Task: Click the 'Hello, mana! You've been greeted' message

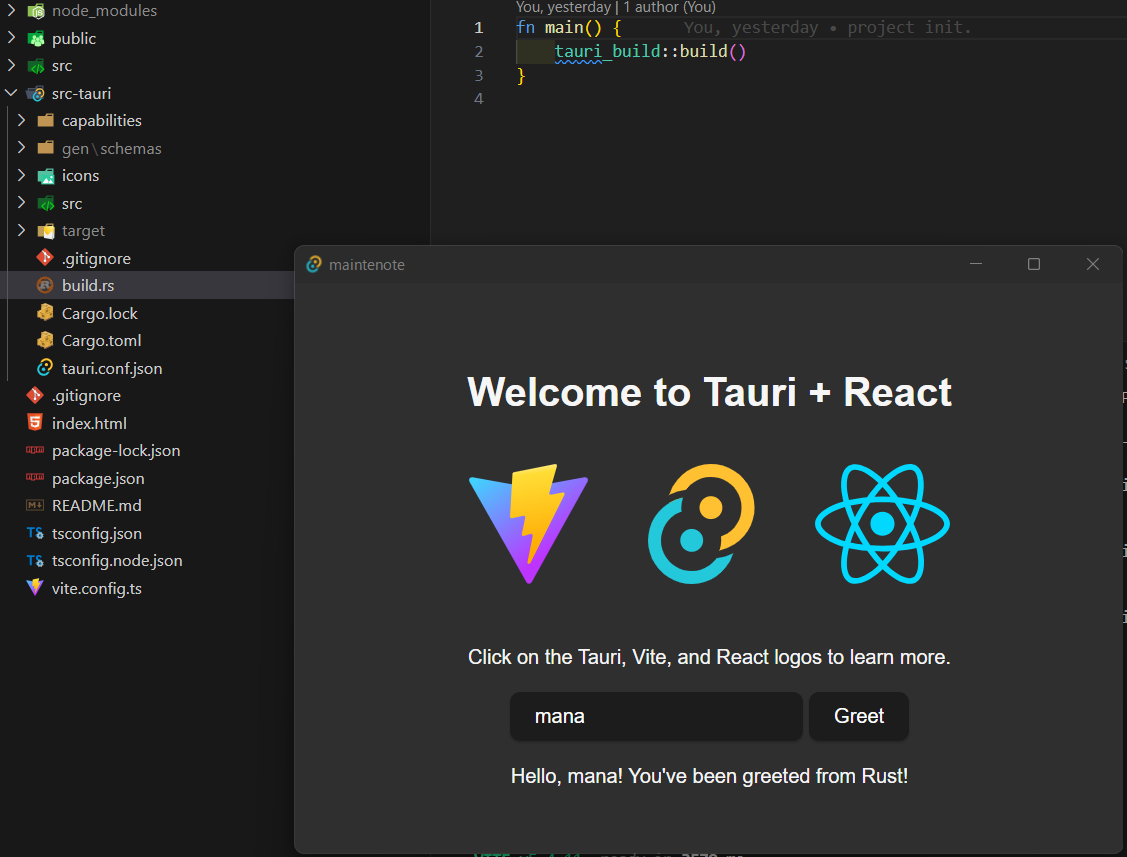Action: click(709, 776)
